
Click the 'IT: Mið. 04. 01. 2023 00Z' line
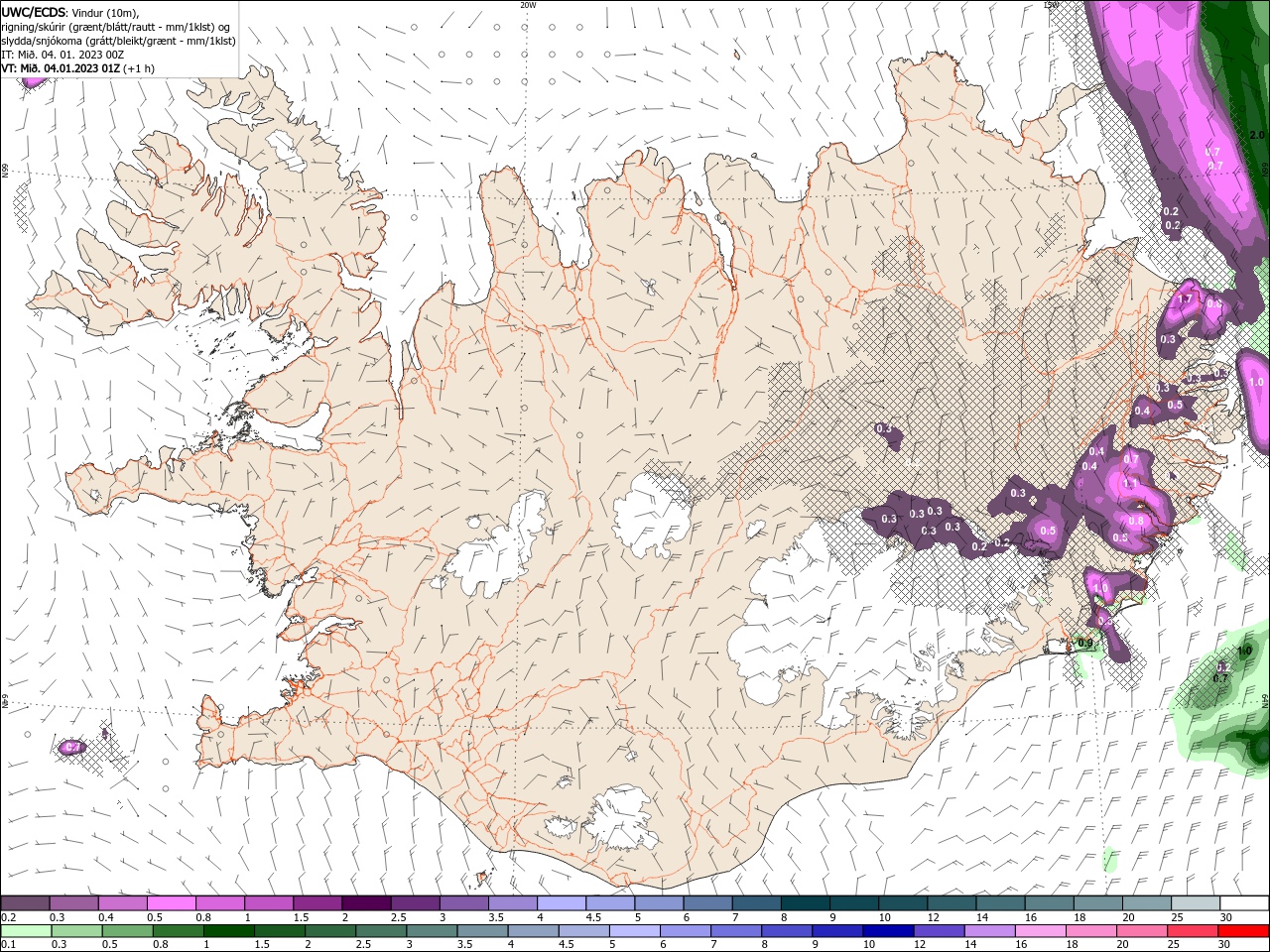point(63,55)
